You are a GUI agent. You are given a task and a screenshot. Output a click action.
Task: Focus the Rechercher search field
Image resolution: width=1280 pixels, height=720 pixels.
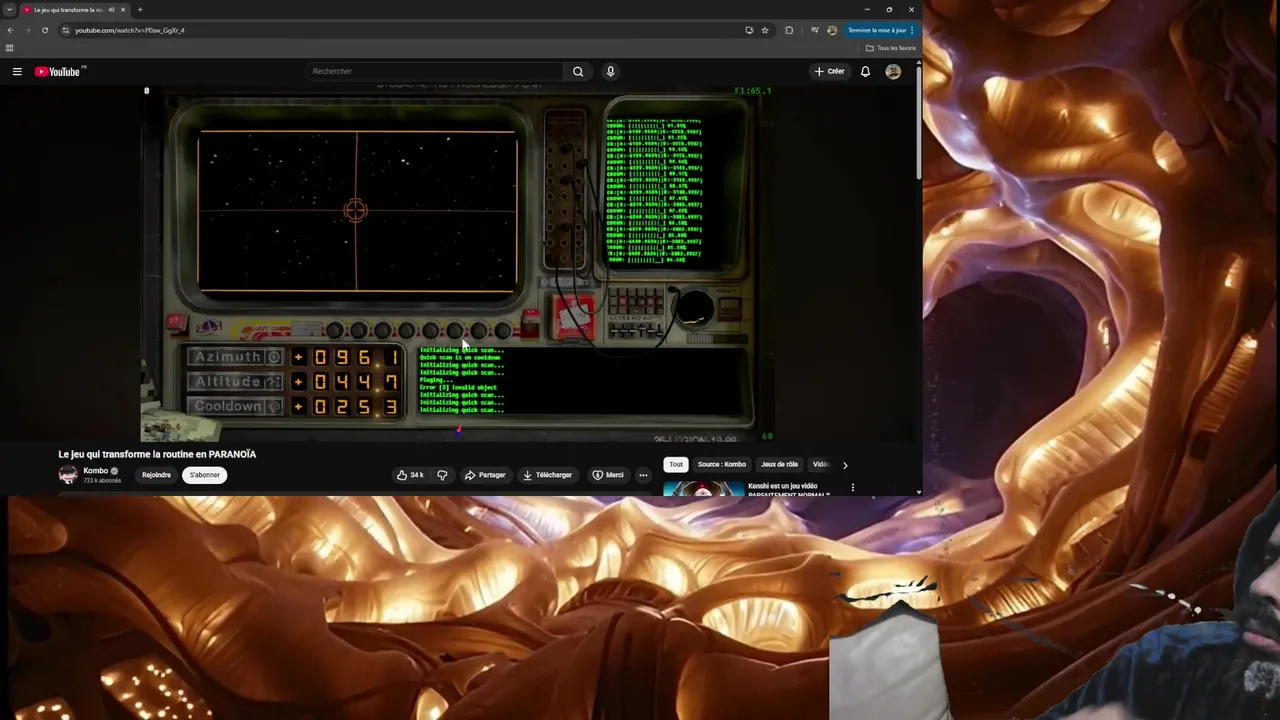[435, 71]
